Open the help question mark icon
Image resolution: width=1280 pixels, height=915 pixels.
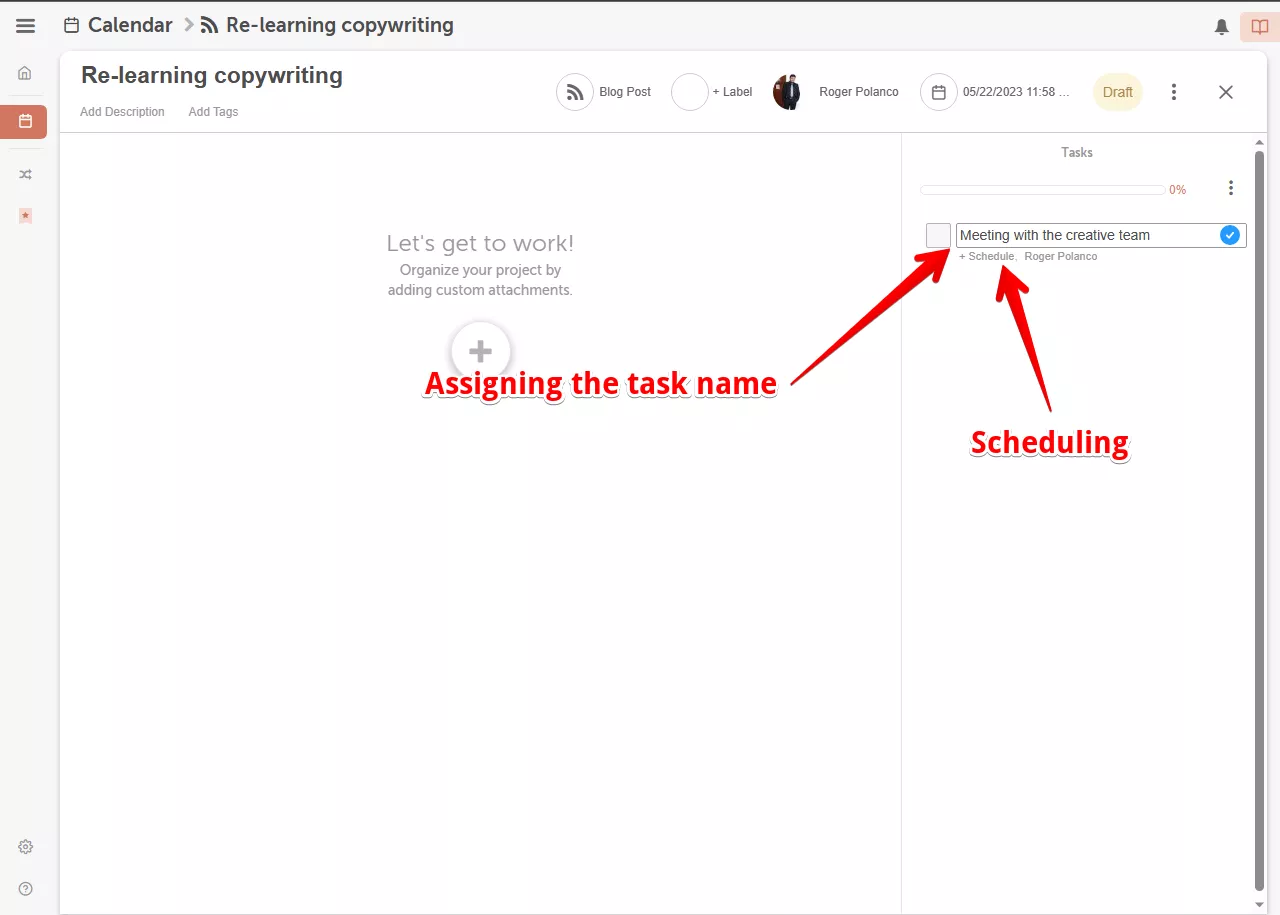[25, 889]
